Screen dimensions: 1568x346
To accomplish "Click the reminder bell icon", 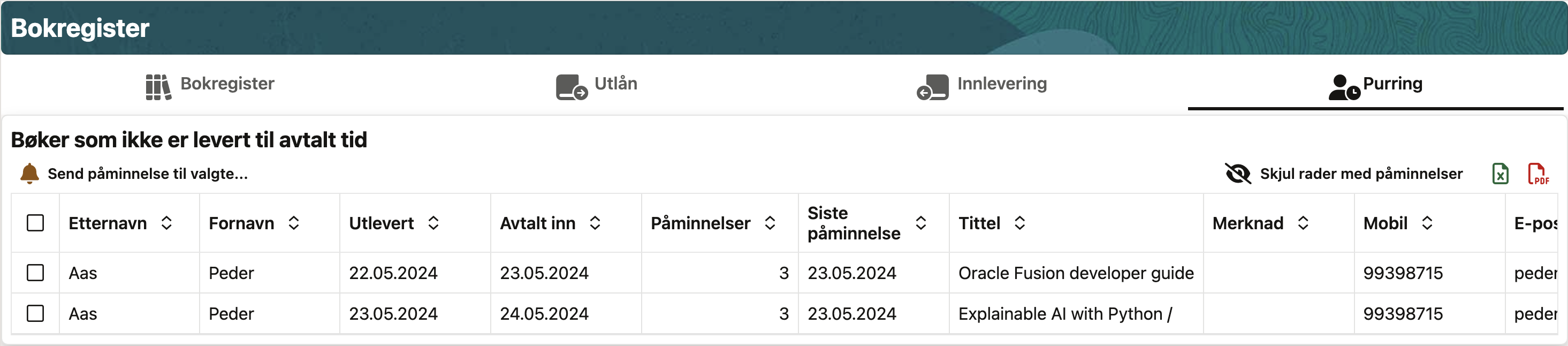I will (x=29, y=174).
